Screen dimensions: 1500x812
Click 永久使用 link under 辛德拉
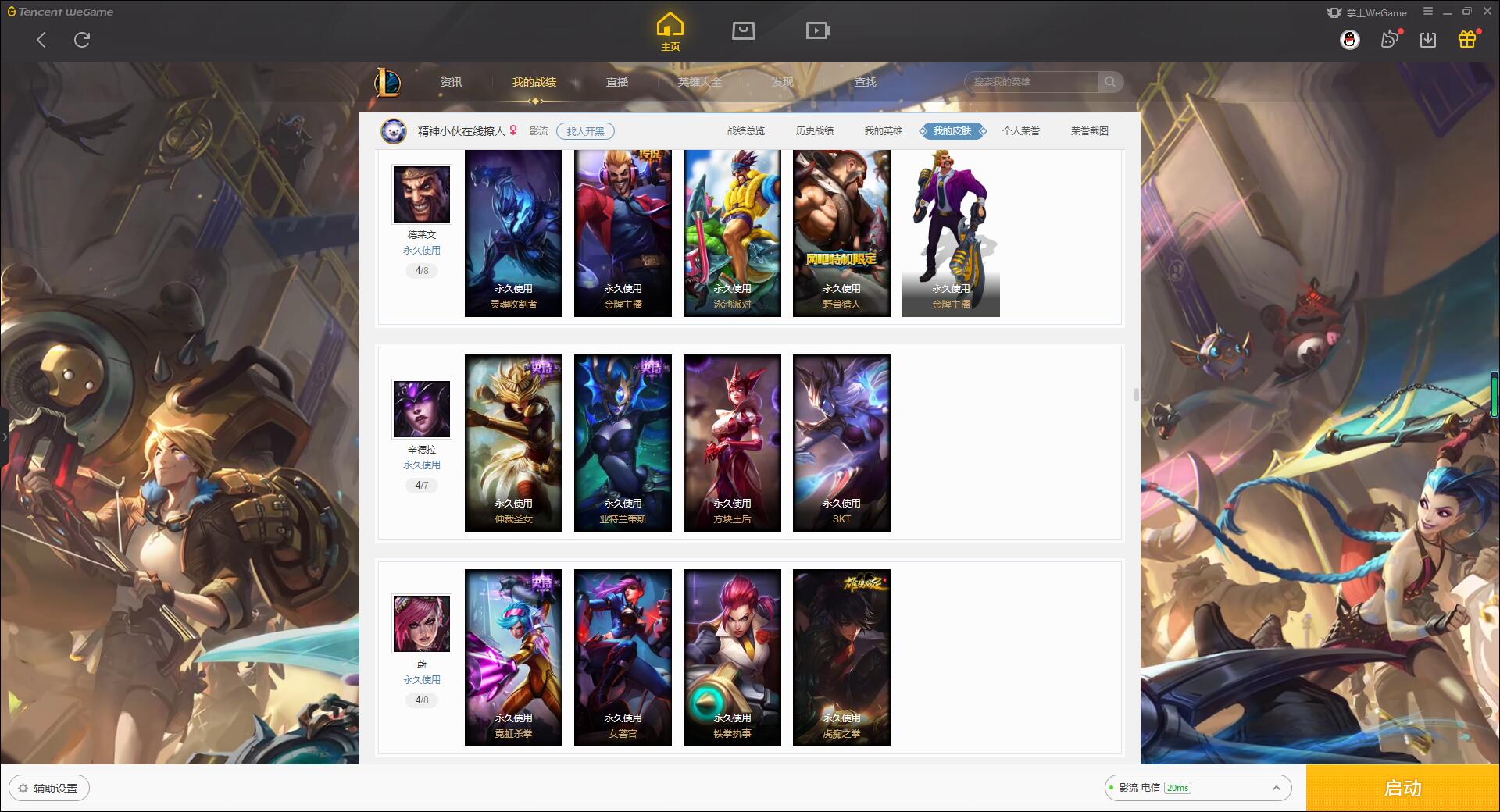click(x=422, y=465)
